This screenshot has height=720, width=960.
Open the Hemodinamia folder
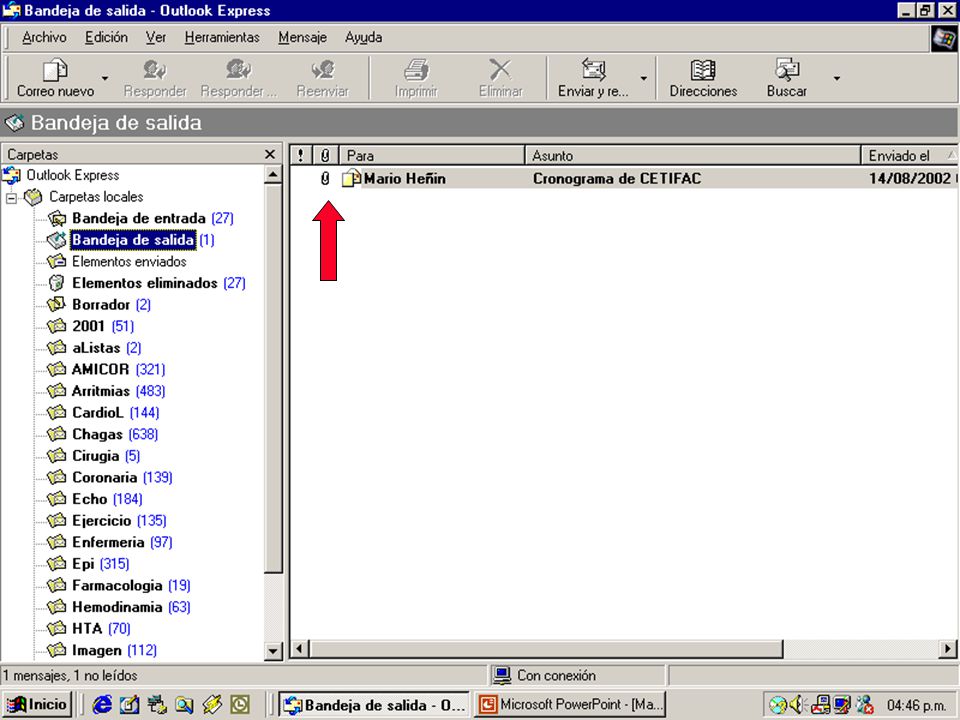pos(117,607)
